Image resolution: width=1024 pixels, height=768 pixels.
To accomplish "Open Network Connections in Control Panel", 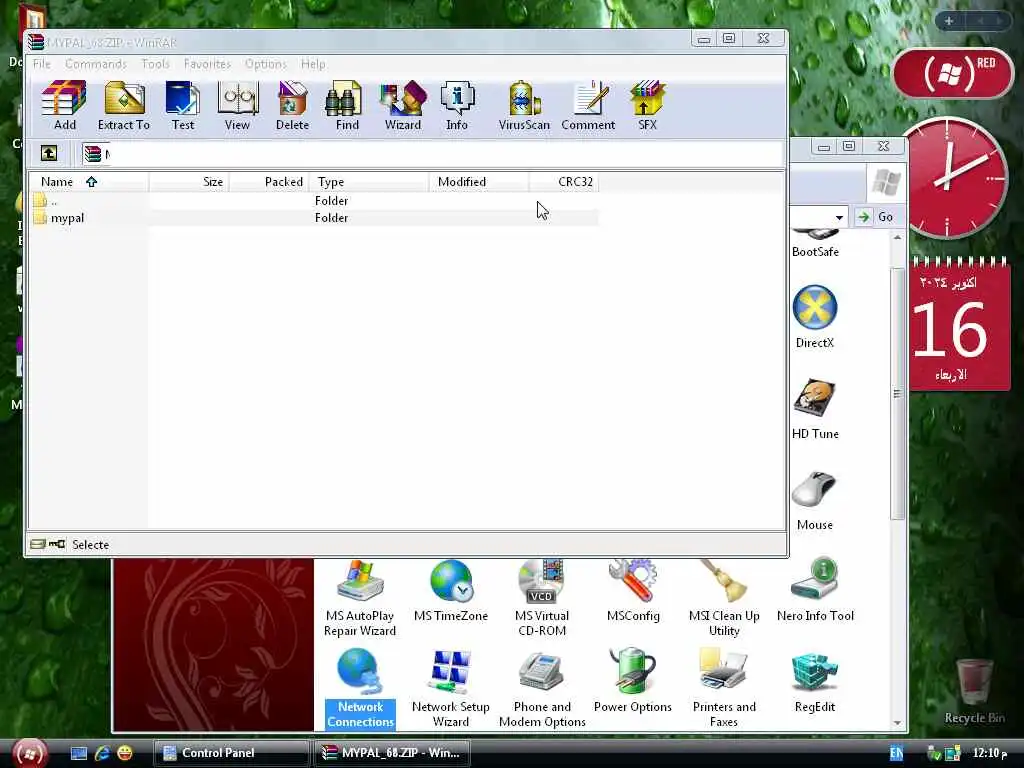I will pos(360,689).
